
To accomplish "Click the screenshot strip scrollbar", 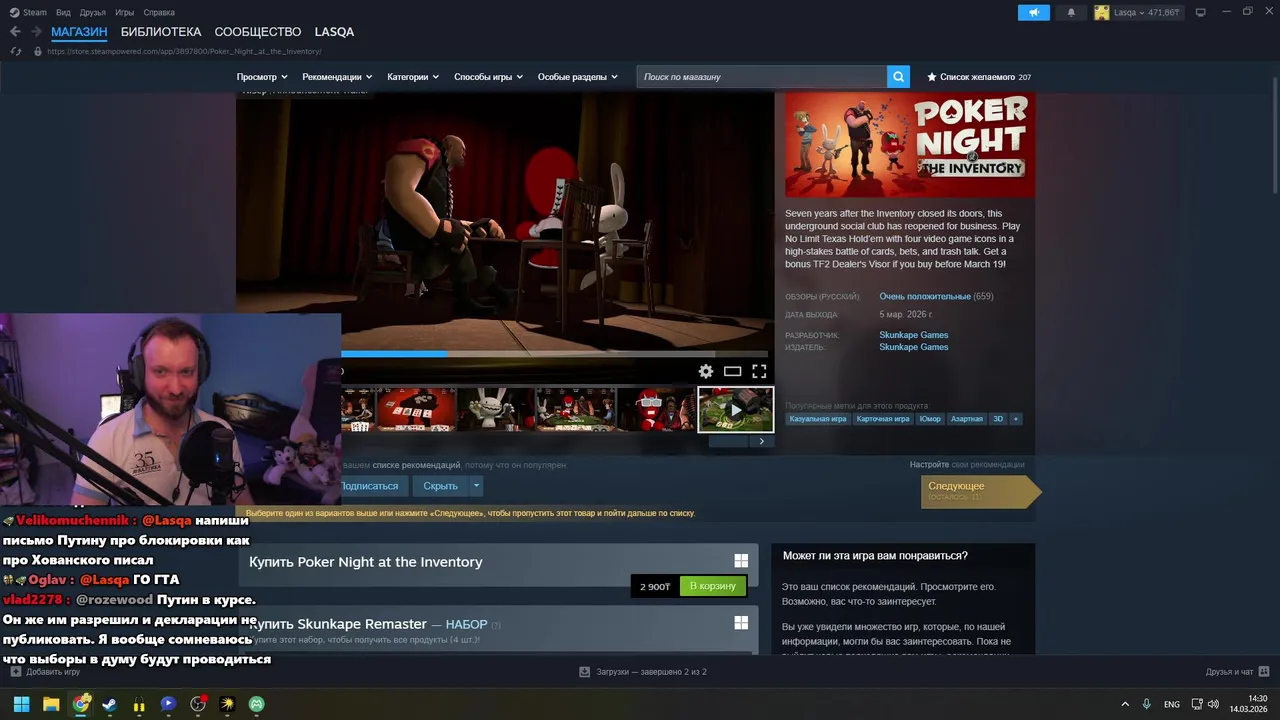I will [x=728, y=441].
